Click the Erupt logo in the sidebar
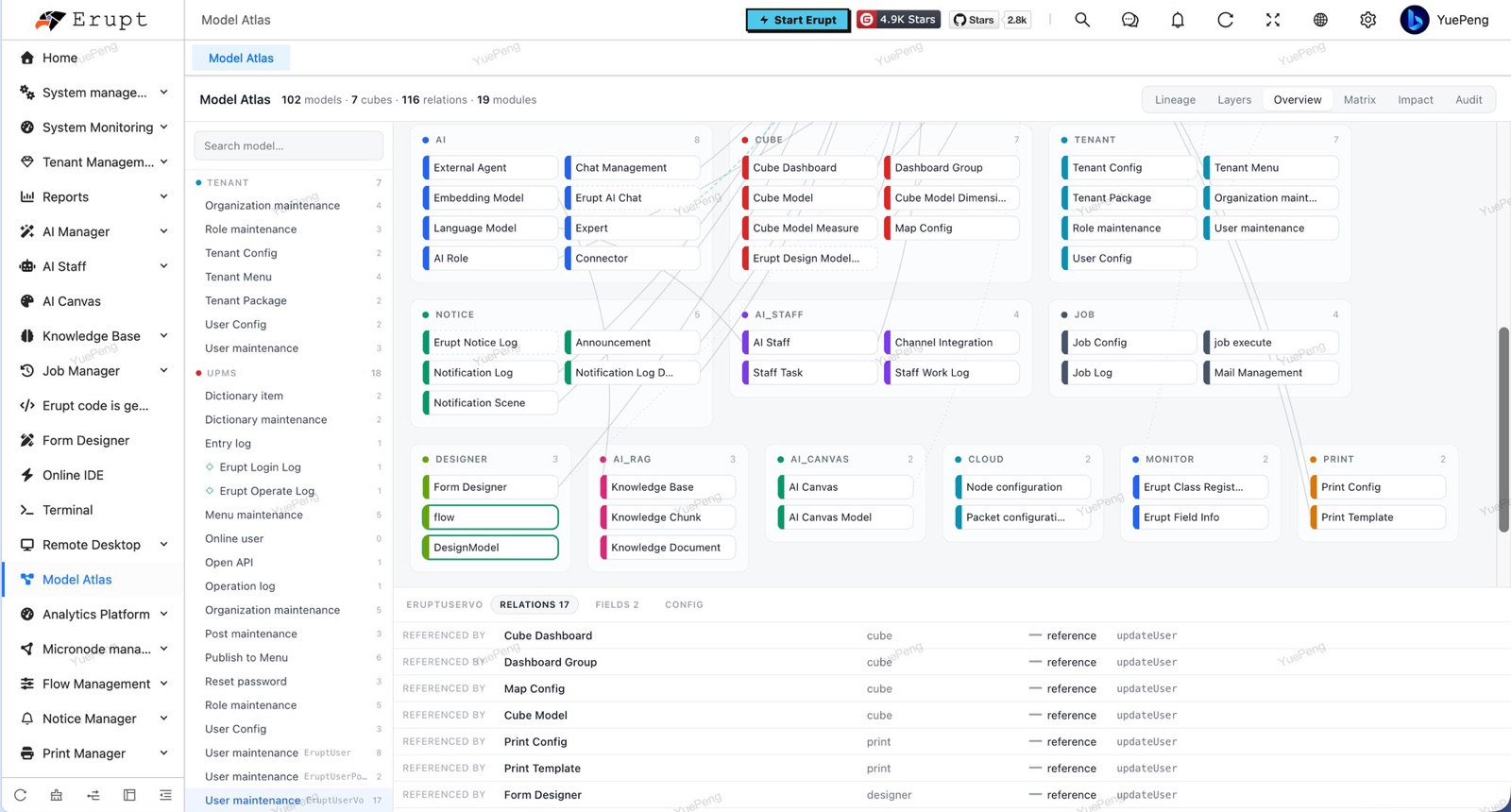This screenshot has height=812, width=1511. coord(92,20)
